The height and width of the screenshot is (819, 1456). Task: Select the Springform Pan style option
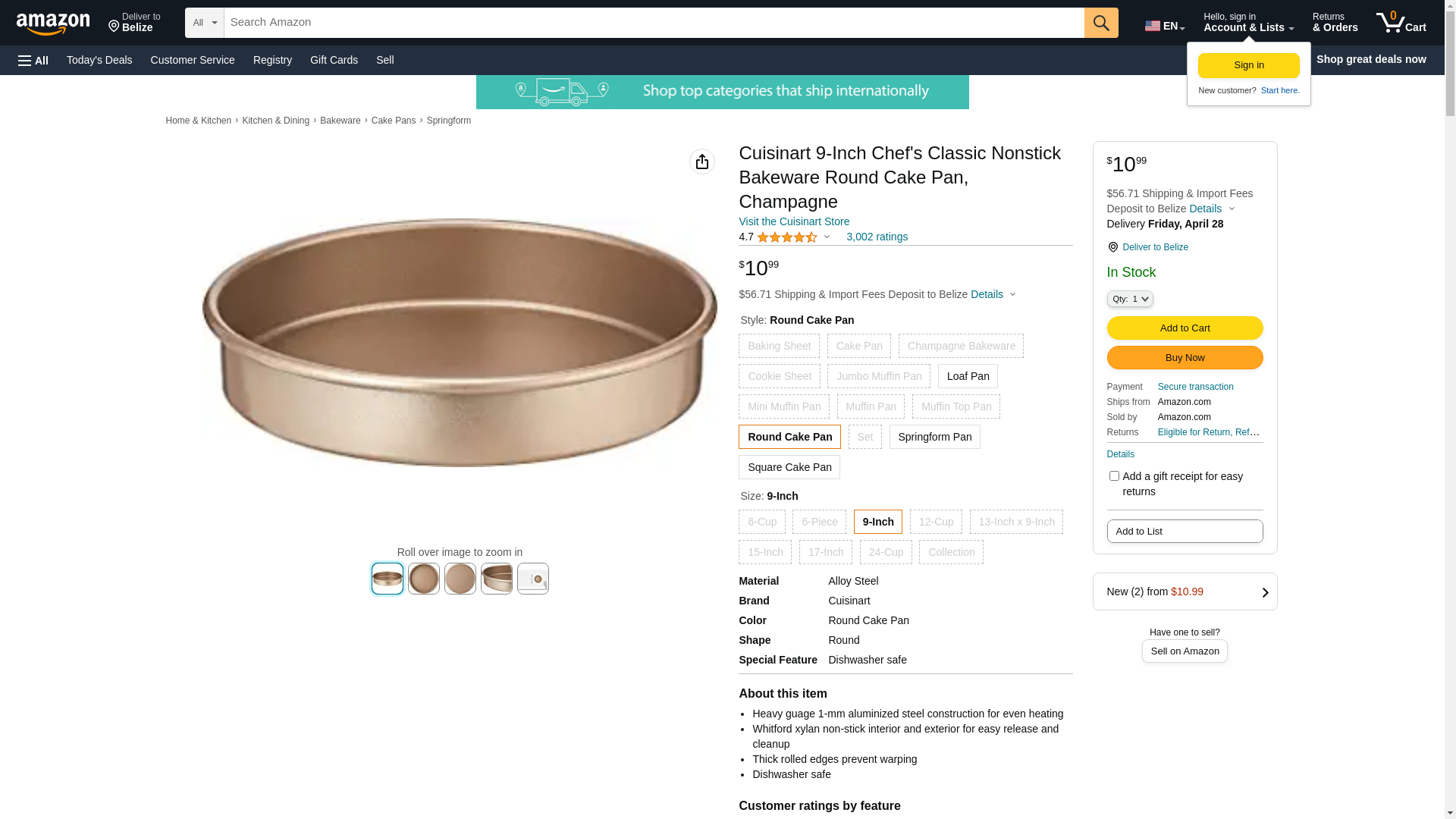(934, 437)
